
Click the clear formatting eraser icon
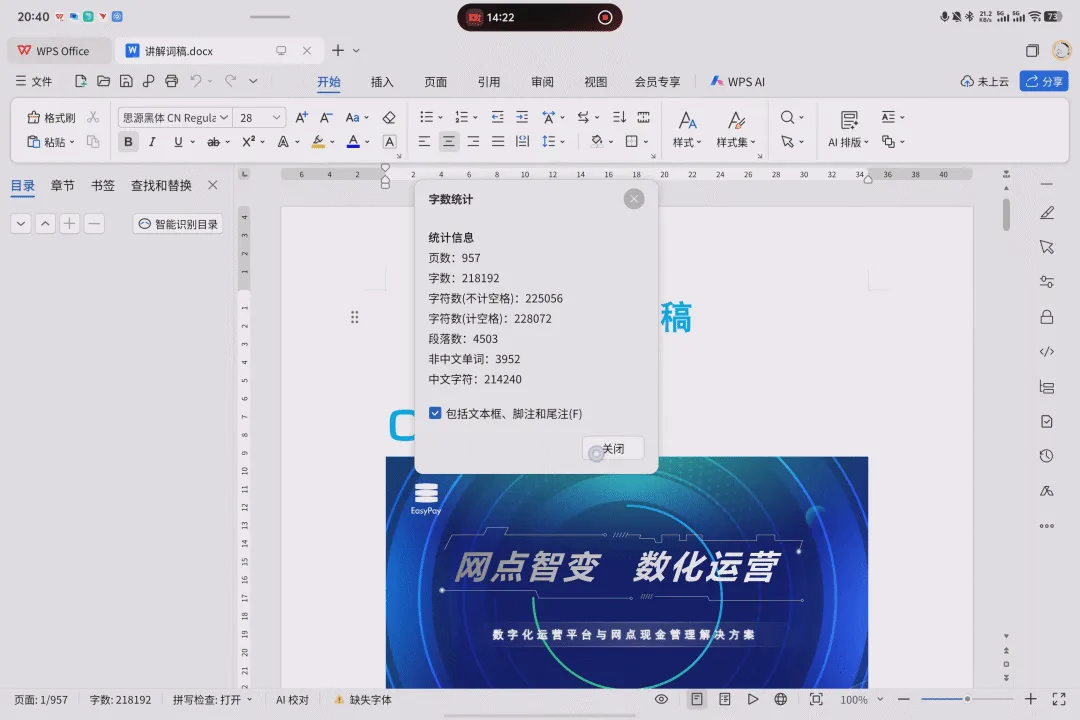click(x=389, y=118)
